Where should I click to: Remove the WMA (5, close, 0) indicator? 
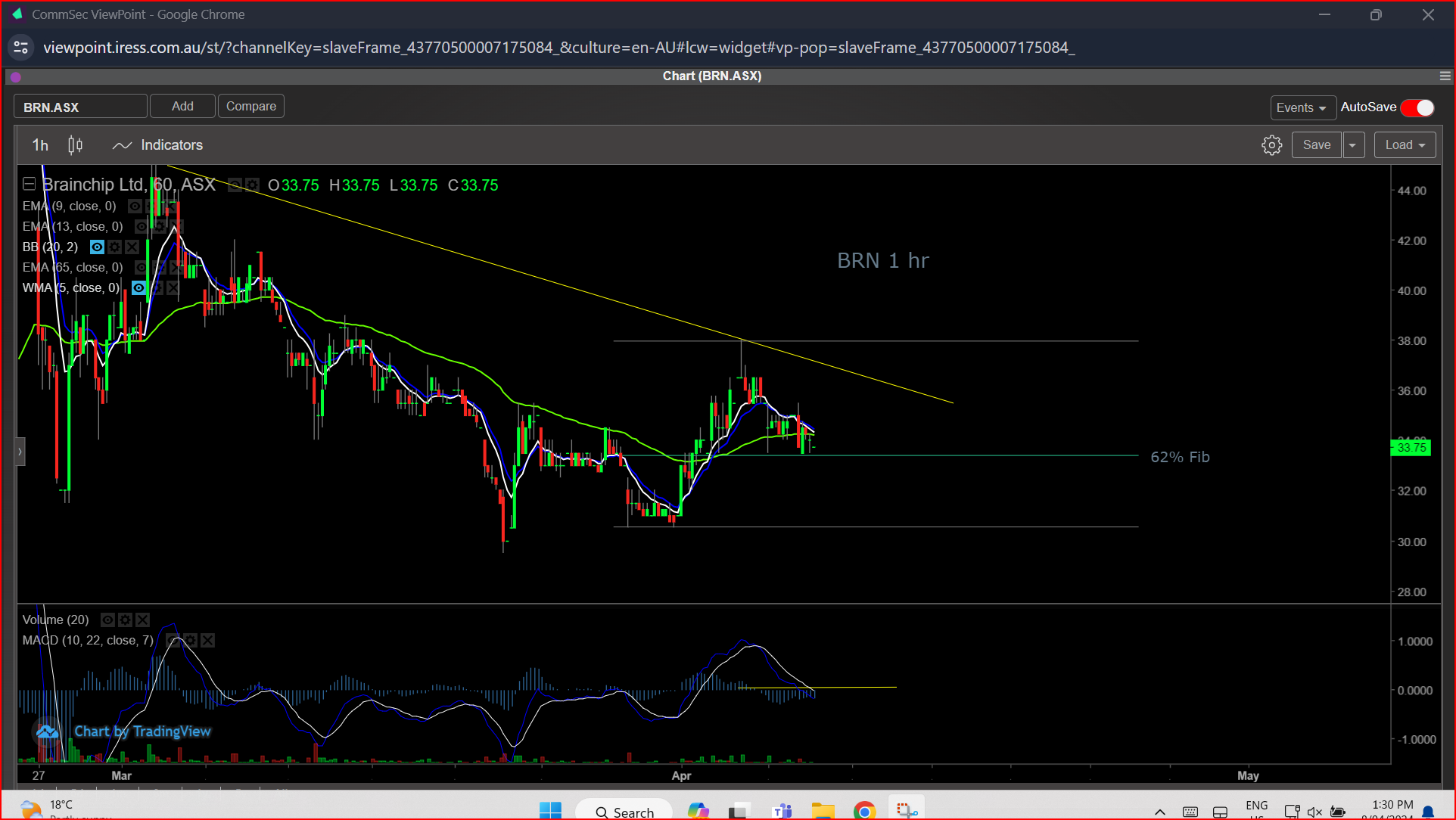tap(173, 287)
